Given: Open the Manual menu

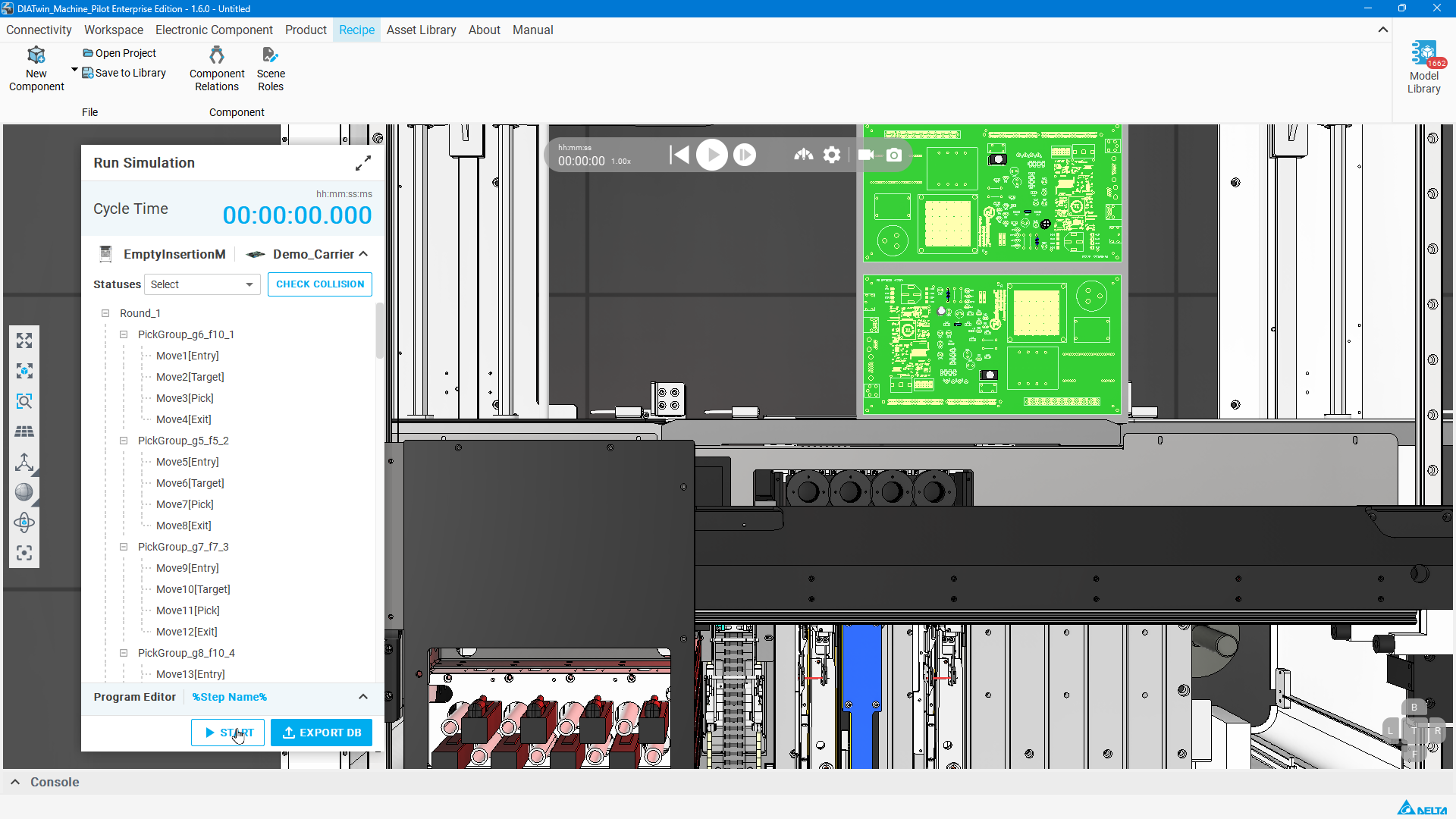Looking at the screenshot, I should pyautogui.click(x=532, y=30).
